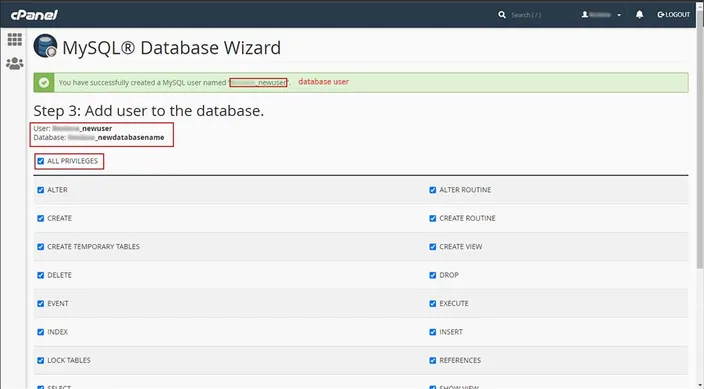Viewport: 704px width, 389px height.
Task: Toggle the CREATE VIEW checkbox
Action: click(433, 247)
